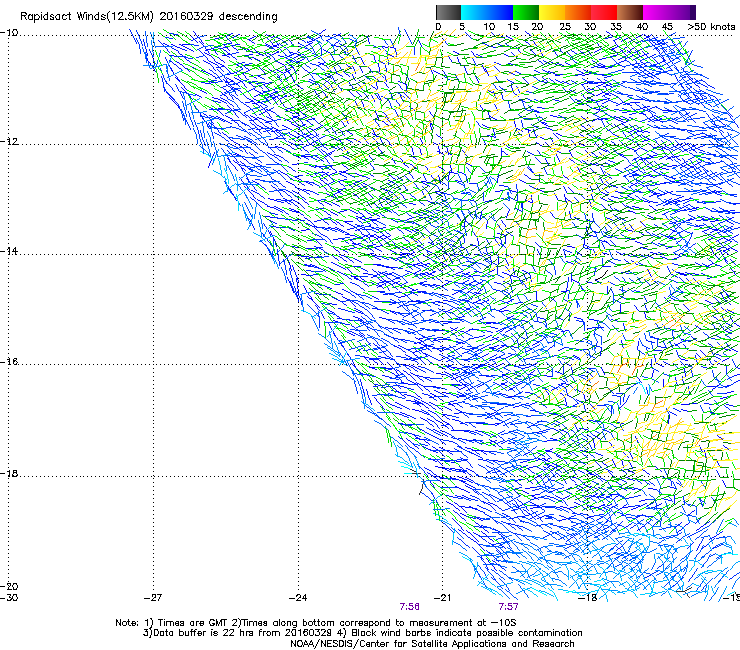Click the '35' legend scale number
Image resolution: width=740 pixels, height=650 pixels.
pos(616,27)
